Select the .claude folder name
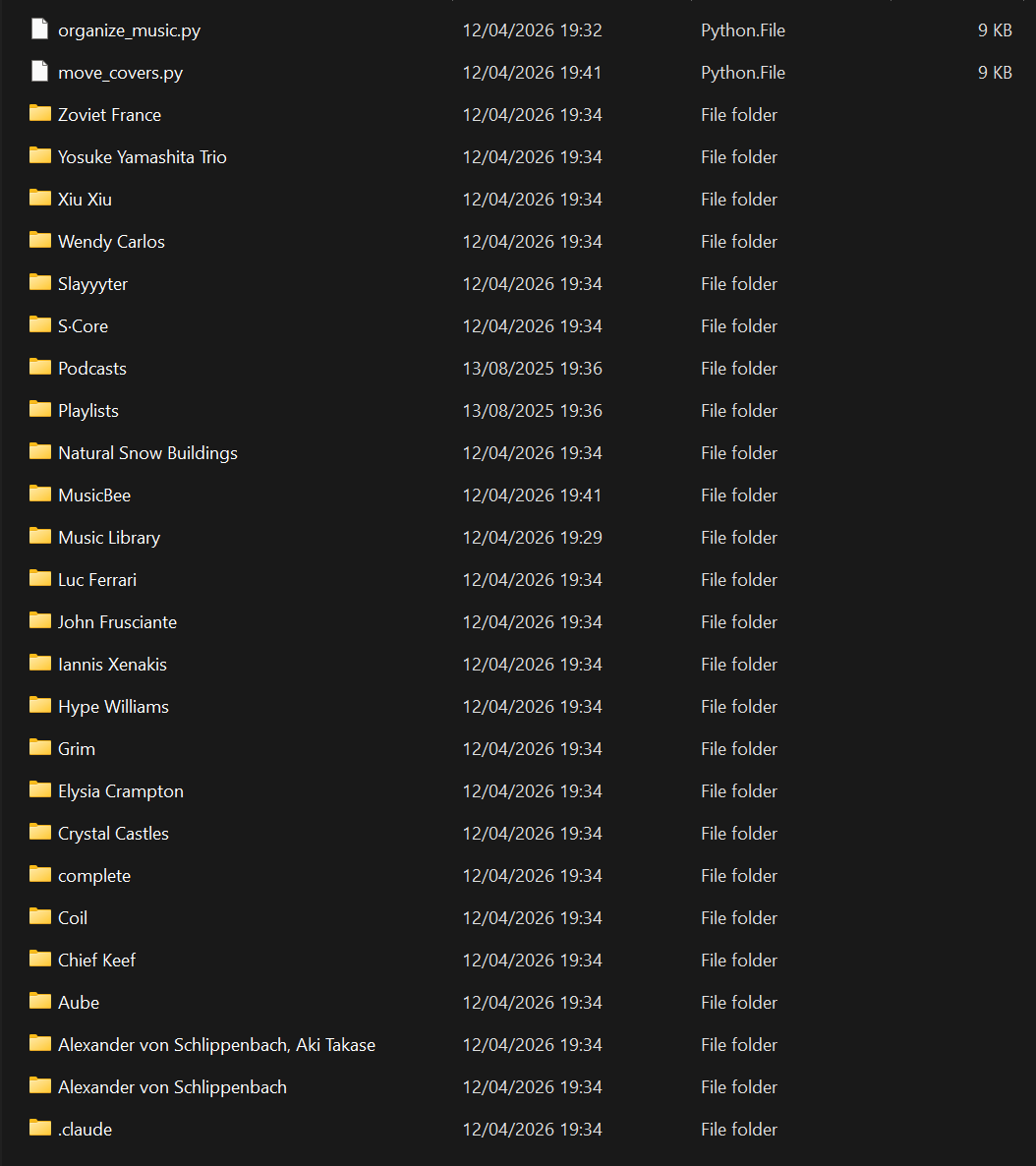This screenshot has height=1166, width=1036. coord(85,1130)
